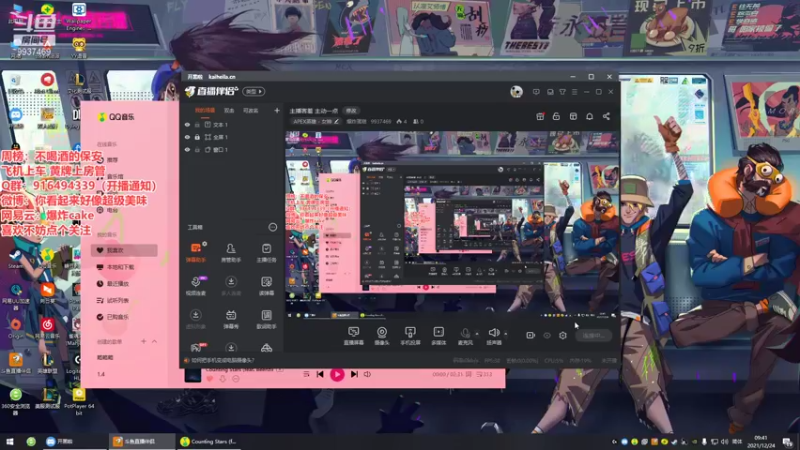Open the 弹幕助手 danmaku assistant tool

click(195, 252)
